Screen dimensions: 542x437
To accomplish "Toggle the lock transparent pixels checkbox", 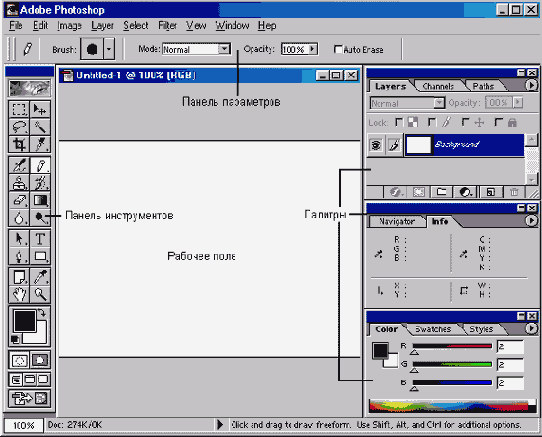I will [399, 122].
